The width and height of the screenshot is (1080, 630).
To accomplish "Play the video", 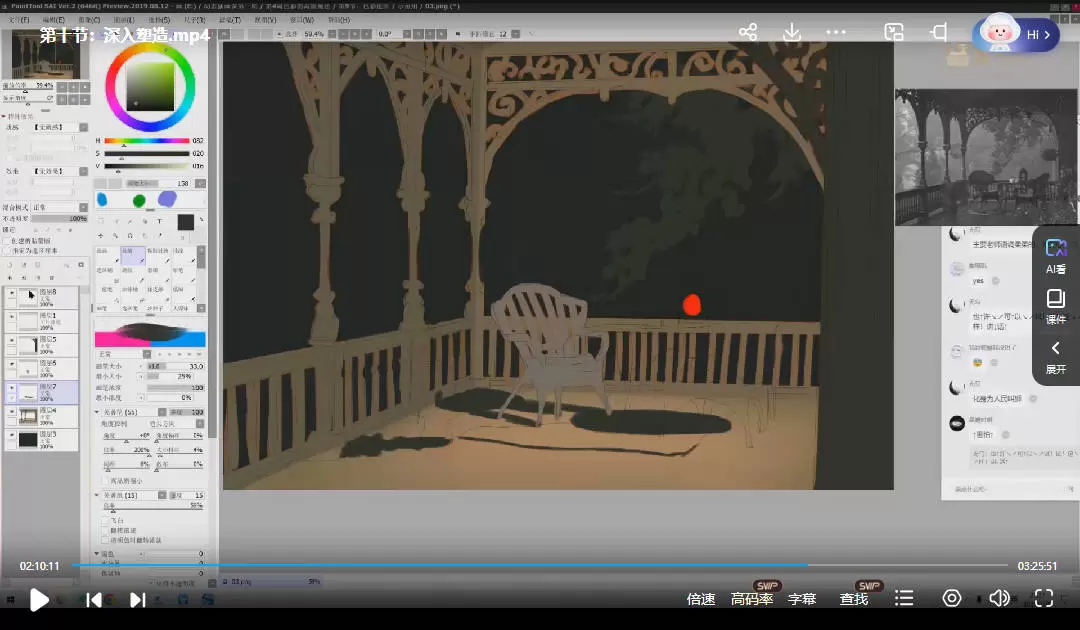I will point(39,600).
